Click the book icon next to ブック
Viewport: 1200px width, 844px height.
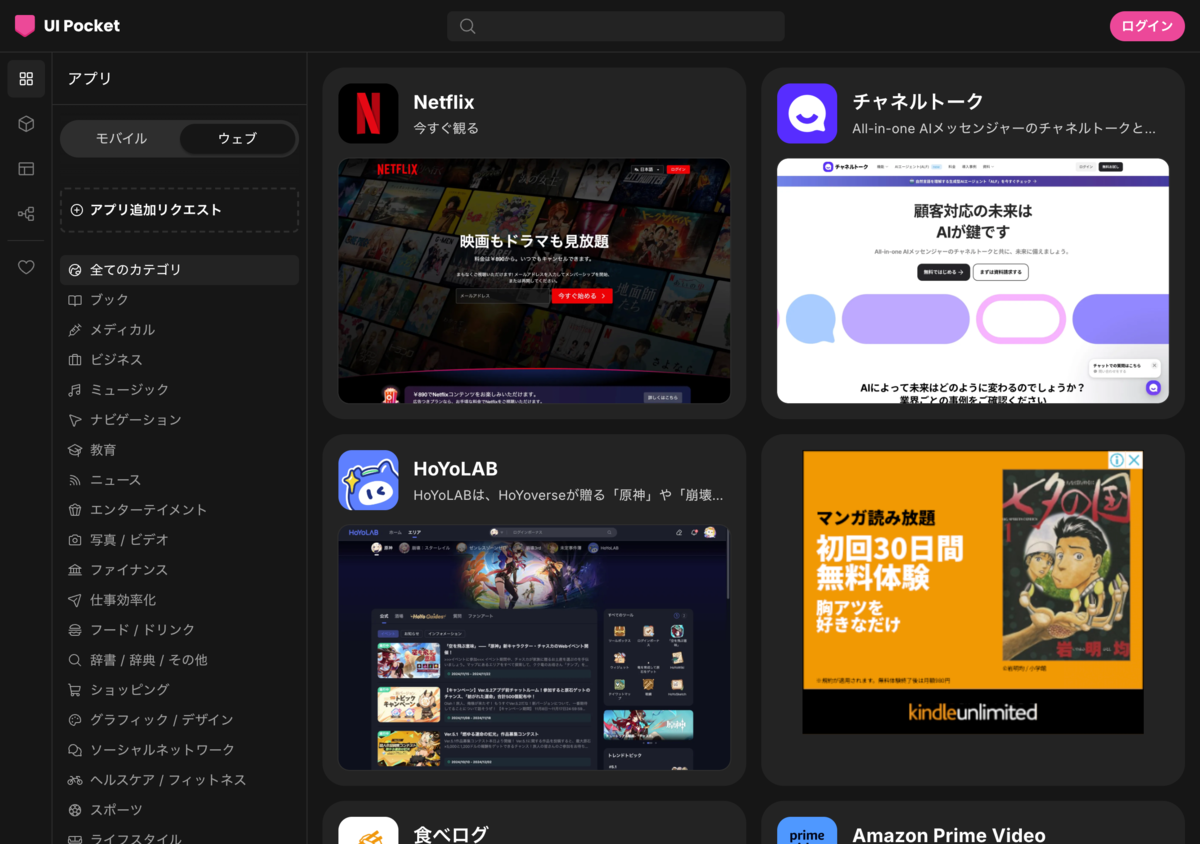[75, 300]
